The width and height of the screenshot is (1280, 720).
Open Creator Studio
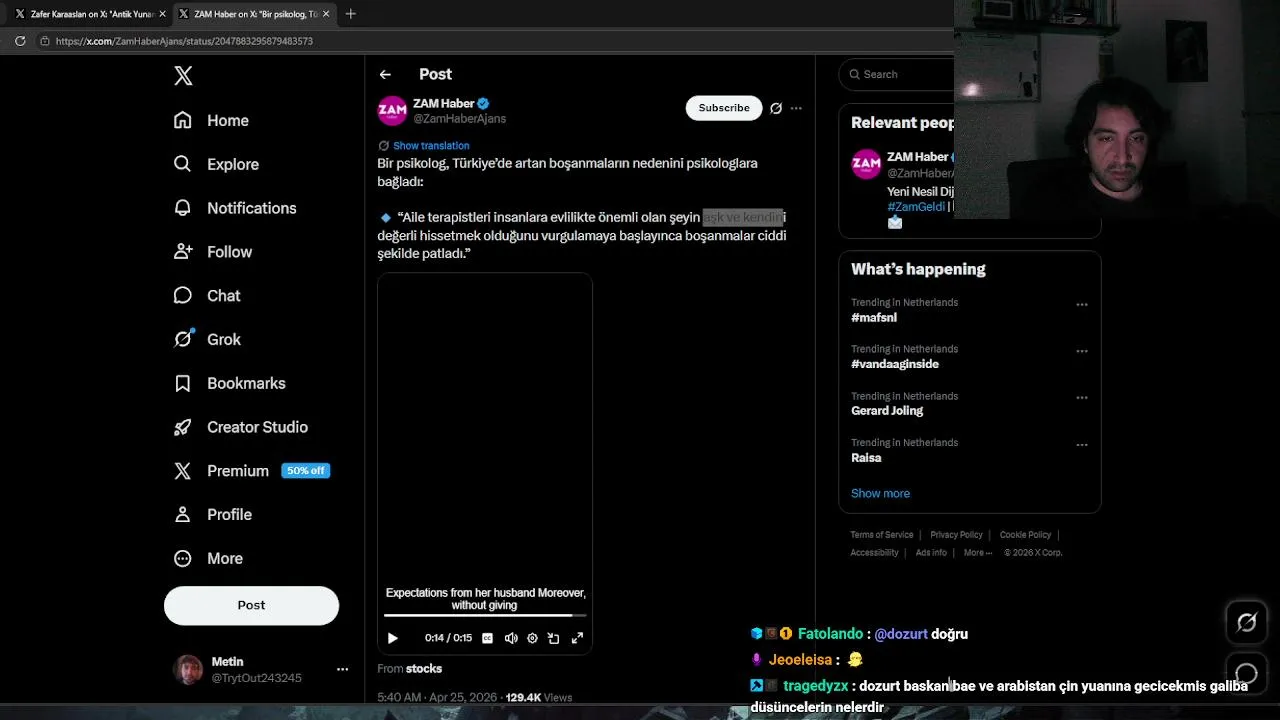click(x=240, y=427)
